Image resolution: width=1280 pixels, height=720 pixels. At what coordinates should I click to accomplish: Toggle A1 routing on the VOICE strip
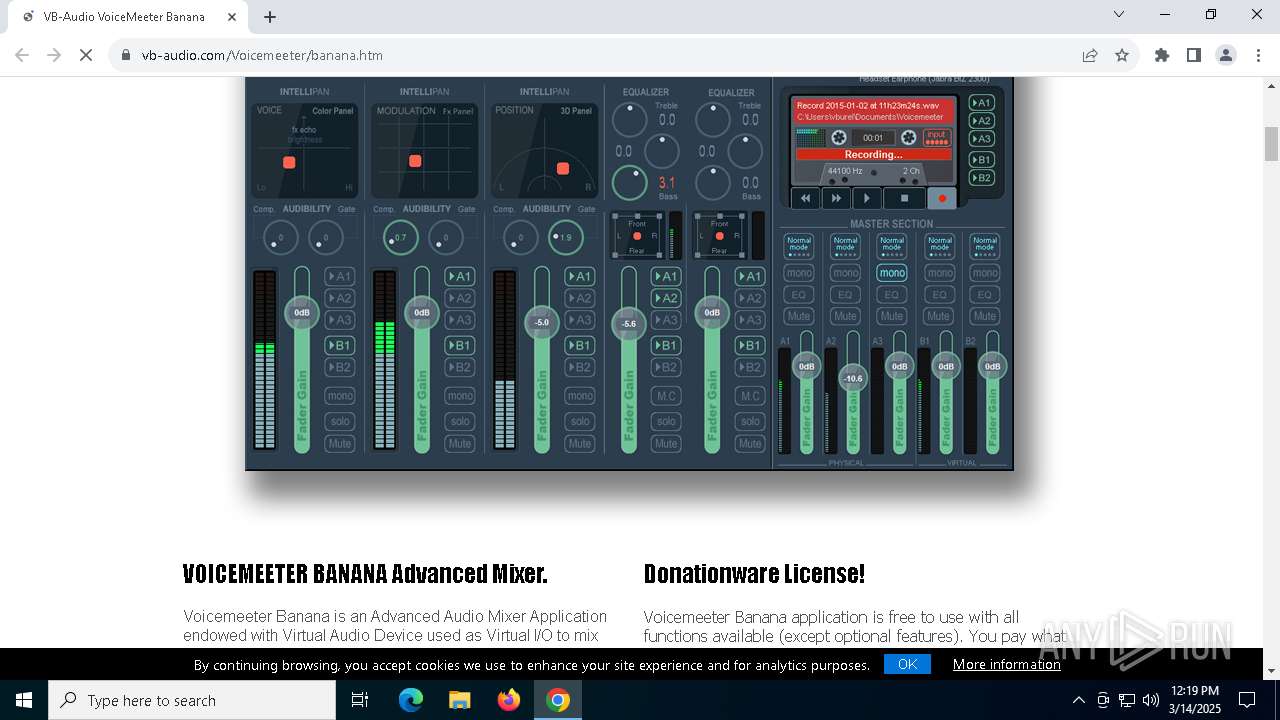coord(340,277)
